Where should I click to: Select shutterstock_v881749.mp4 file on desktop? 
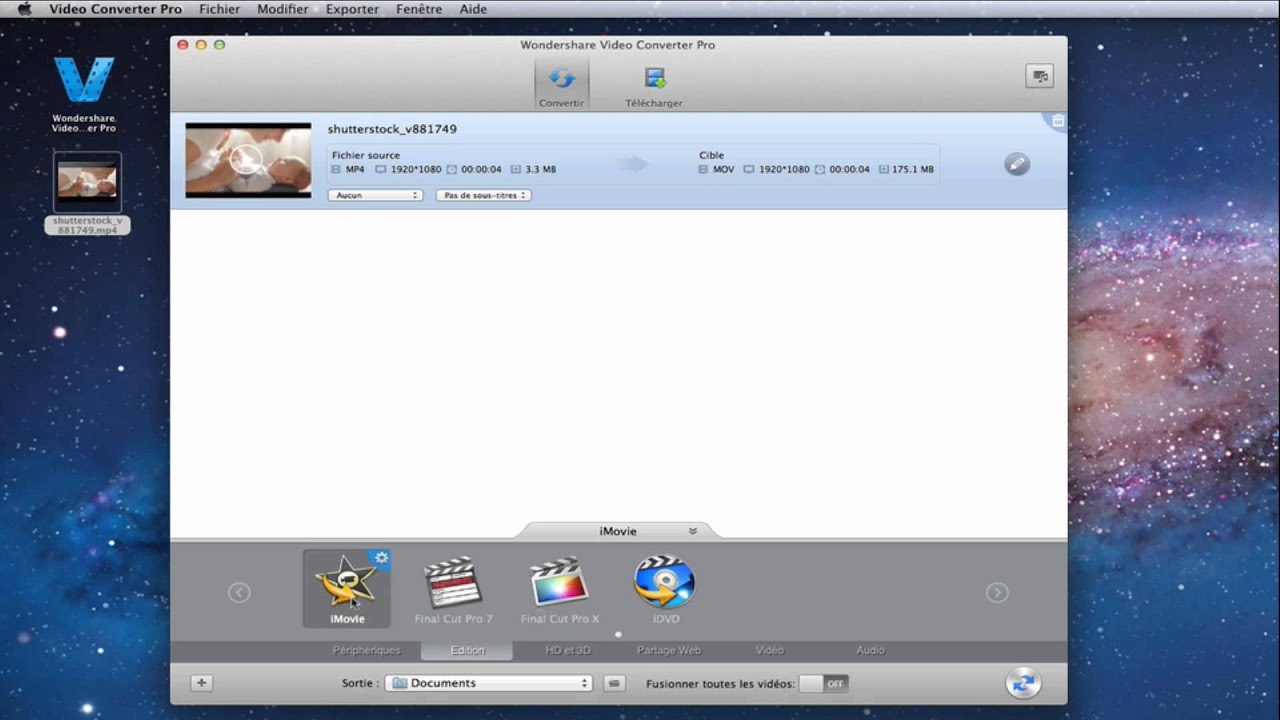[87, 194]
